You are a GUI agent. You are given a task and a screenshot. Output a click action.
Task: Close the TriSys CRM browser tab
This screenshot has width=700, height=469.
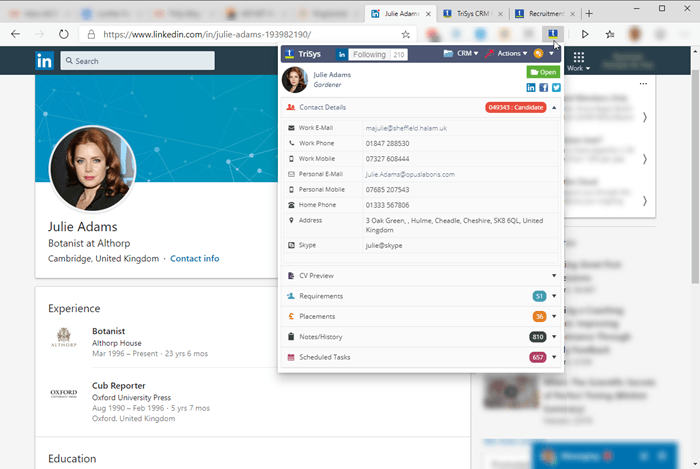click(500, 14)
